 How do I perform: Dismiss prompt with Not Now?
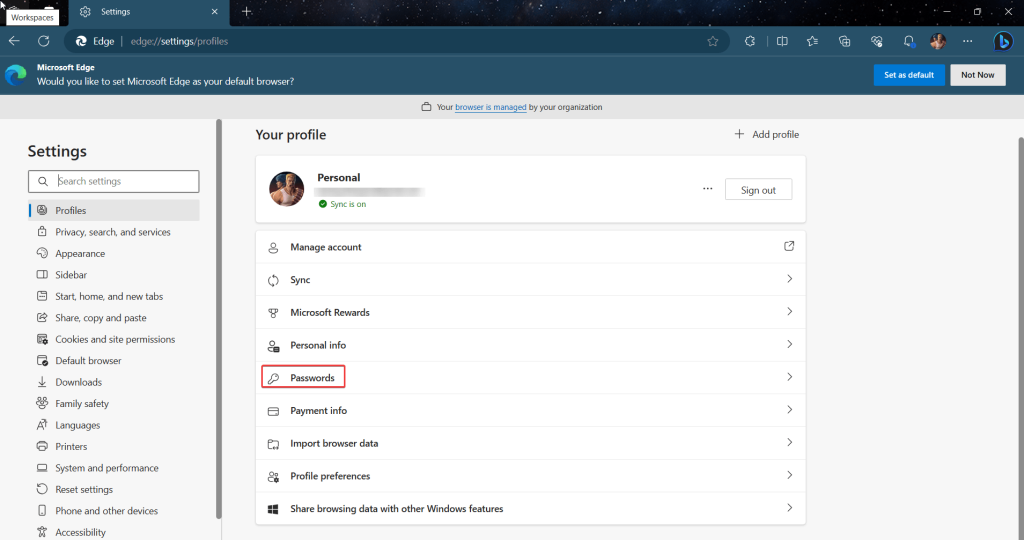[x=977, y=75]
